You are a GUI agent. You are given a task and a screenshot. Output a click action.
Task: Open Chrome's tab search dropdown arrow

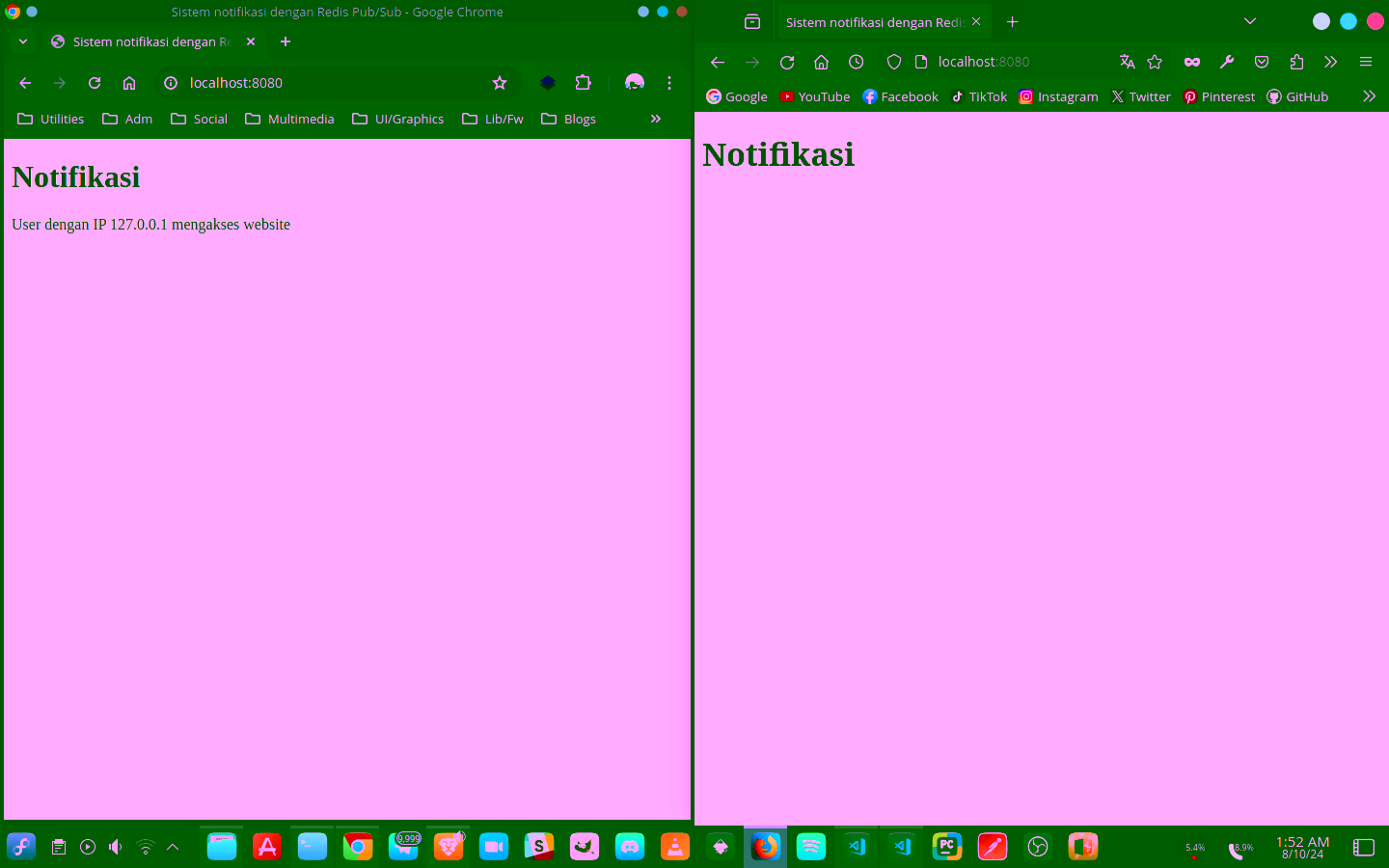click(x=22, y=41)
